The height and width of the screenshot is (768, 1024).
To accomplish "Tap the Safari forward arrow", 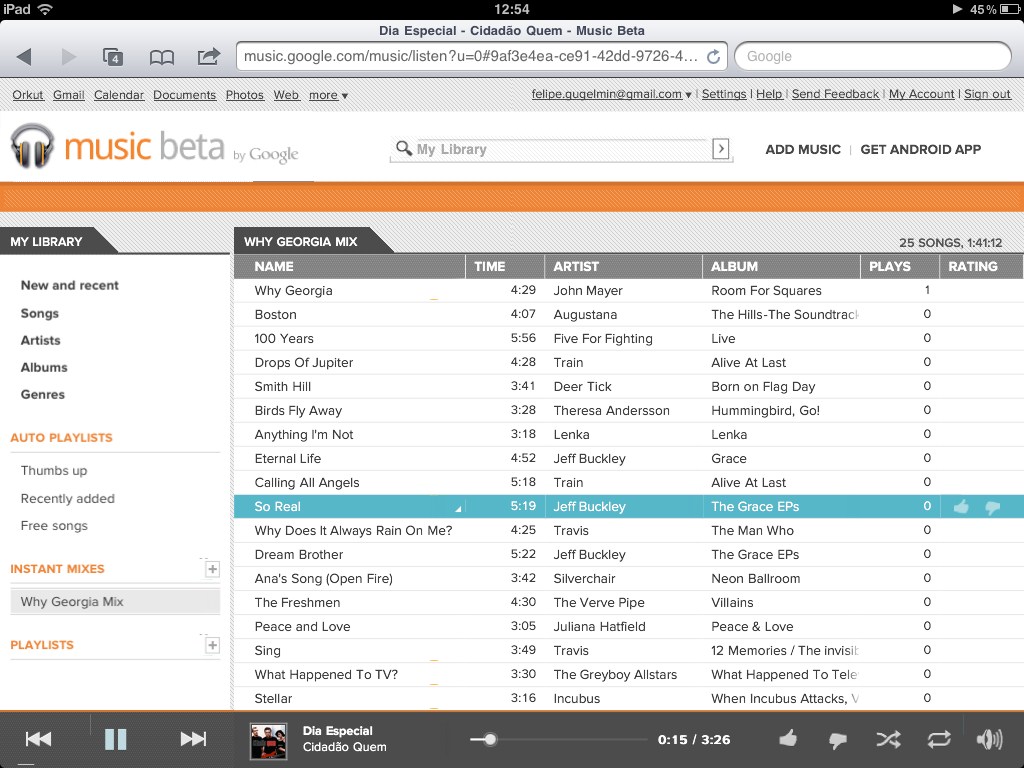I will pyautogui.click(x=68, y=57).
